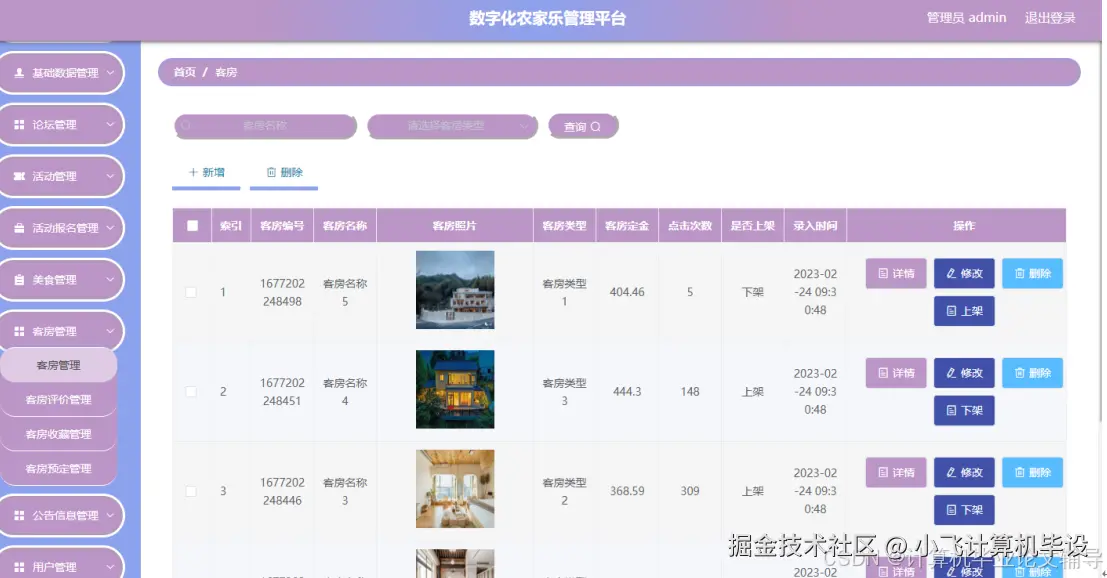
Task: Click the pencil icon in row 1's 修改 button
Action: (951, 273)
